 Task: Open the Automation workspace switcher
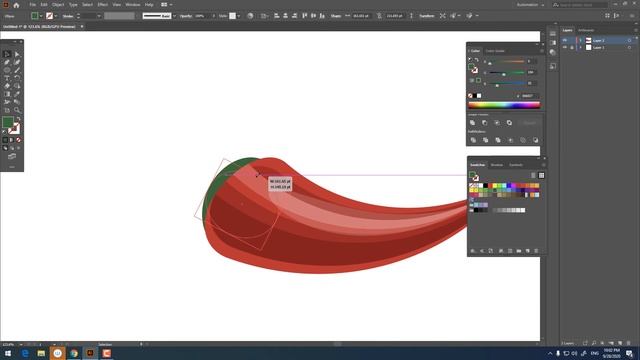pyautogui.click(x=530, y=5)
